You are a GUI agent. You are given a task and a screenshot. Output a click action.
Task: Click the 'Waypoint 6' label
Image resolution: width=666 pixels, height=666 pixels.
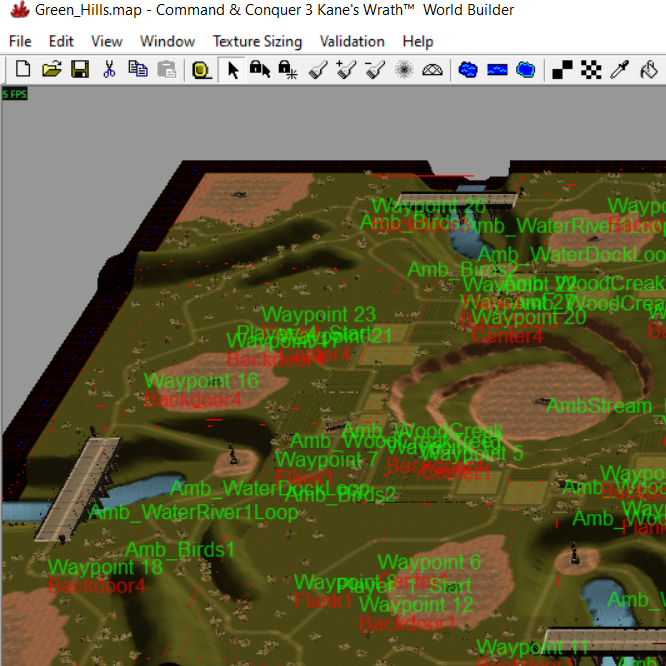click(x=429, y=562)
